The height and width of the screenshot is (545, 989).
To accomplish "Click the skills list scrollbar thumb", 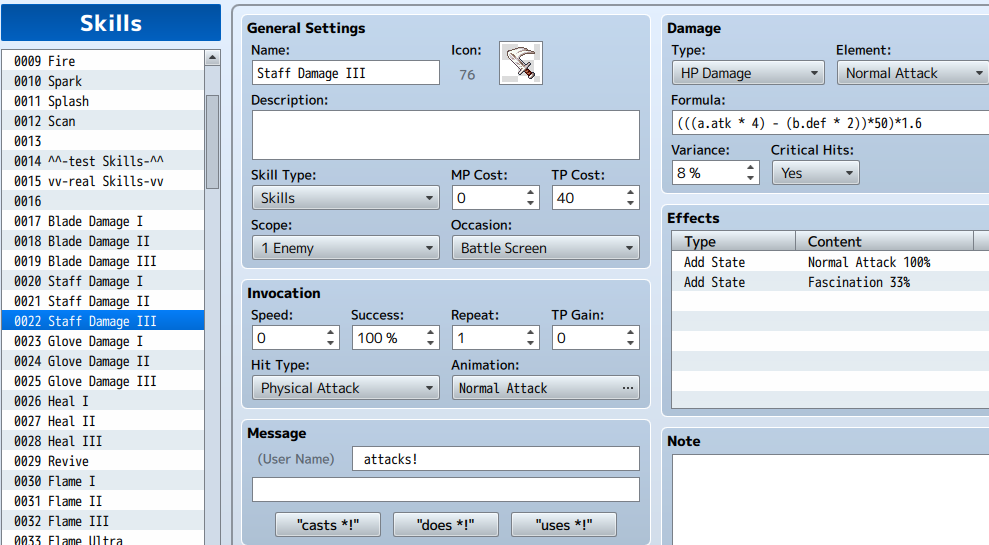I will (x=213, y=142).
